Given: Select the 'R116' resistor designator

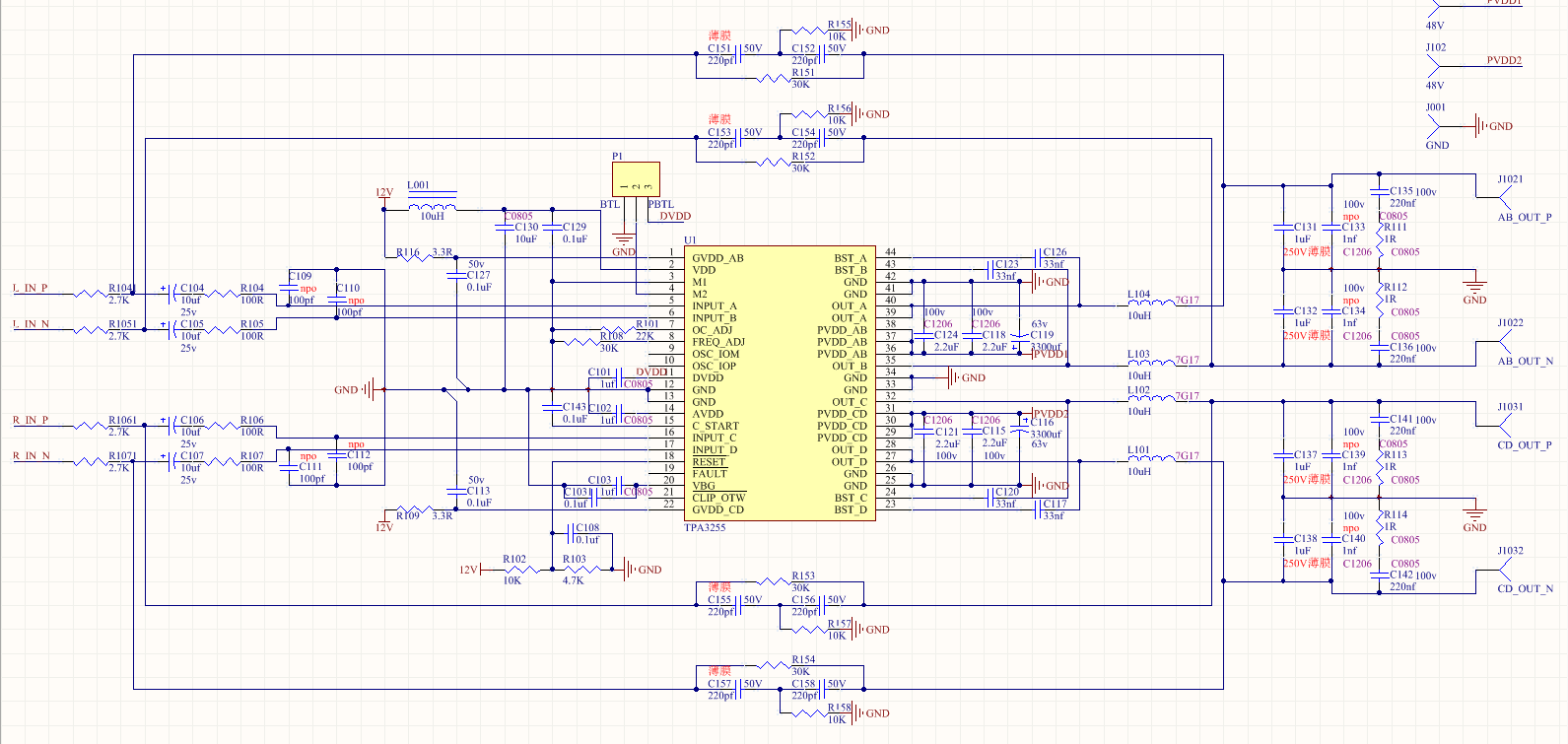Looking at the screenshot, I should (408, 253).
